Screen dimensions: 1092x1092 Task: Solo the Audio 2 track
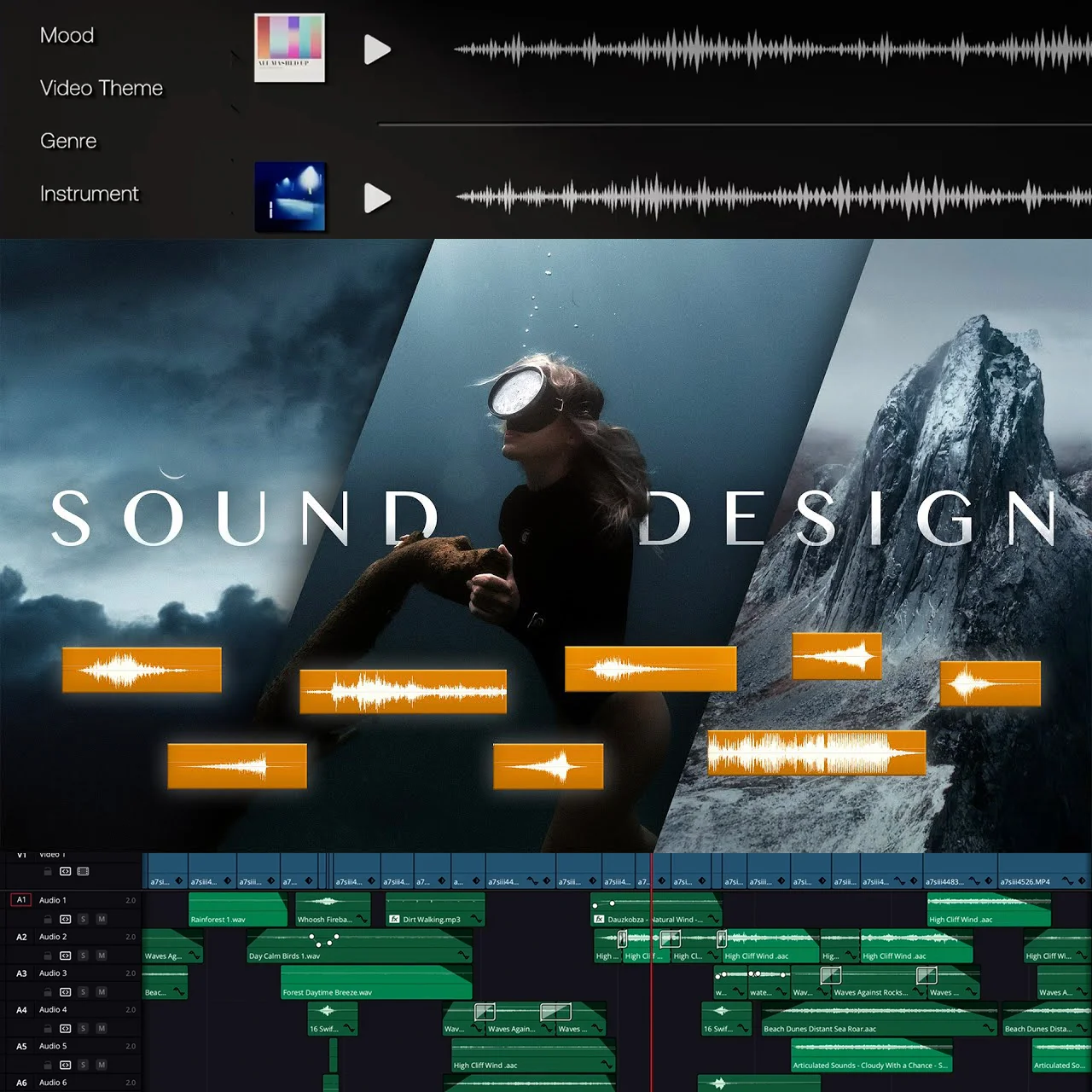click(x=83, y=955)
